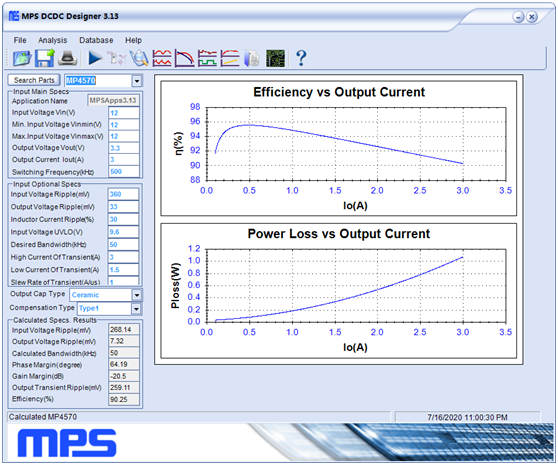Open a design file with folder icon
The image size is (558, 465).
(22, 58)
